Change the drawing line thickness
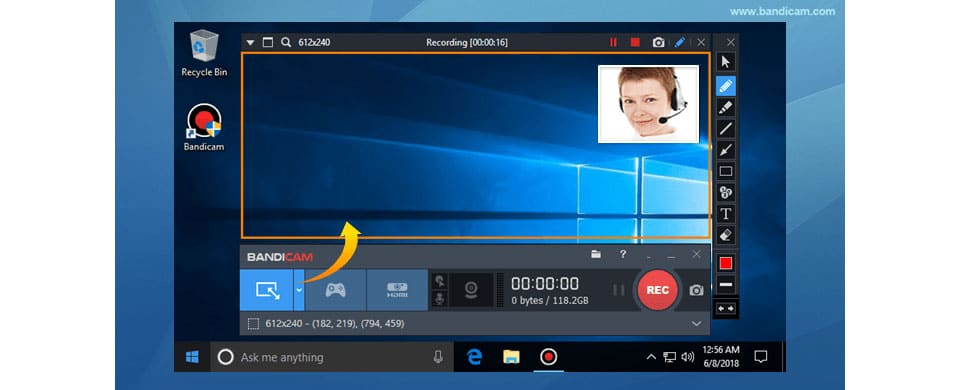Viewport: 954px width, 390px height. click(726, 285)
